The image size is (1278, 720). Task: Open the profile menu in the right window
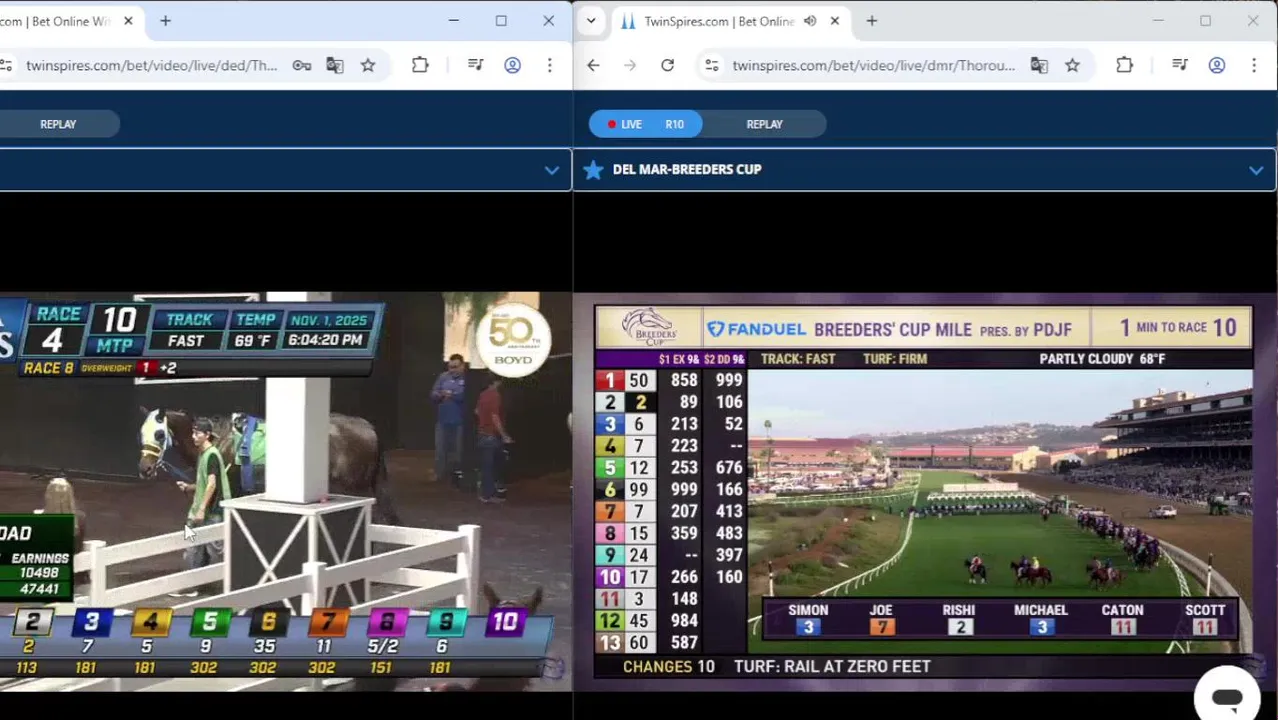pyautogui.click(x=1217, y=66)
